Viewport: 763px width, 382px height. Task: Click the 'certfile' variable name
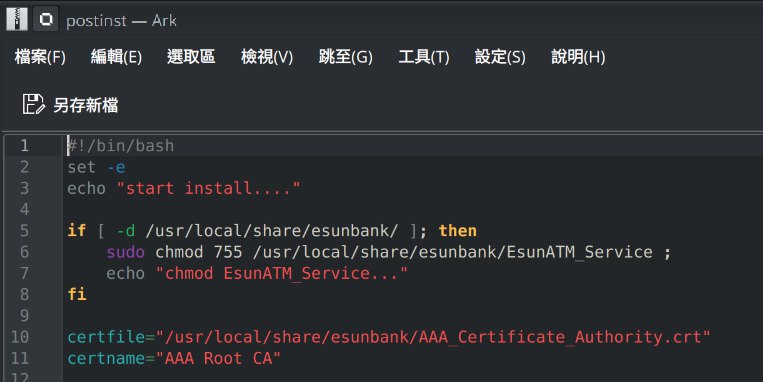106,337
